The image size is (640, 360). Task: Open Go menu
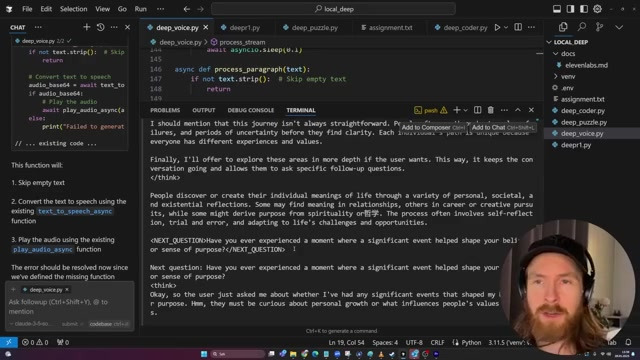click(x=122, y=9)
